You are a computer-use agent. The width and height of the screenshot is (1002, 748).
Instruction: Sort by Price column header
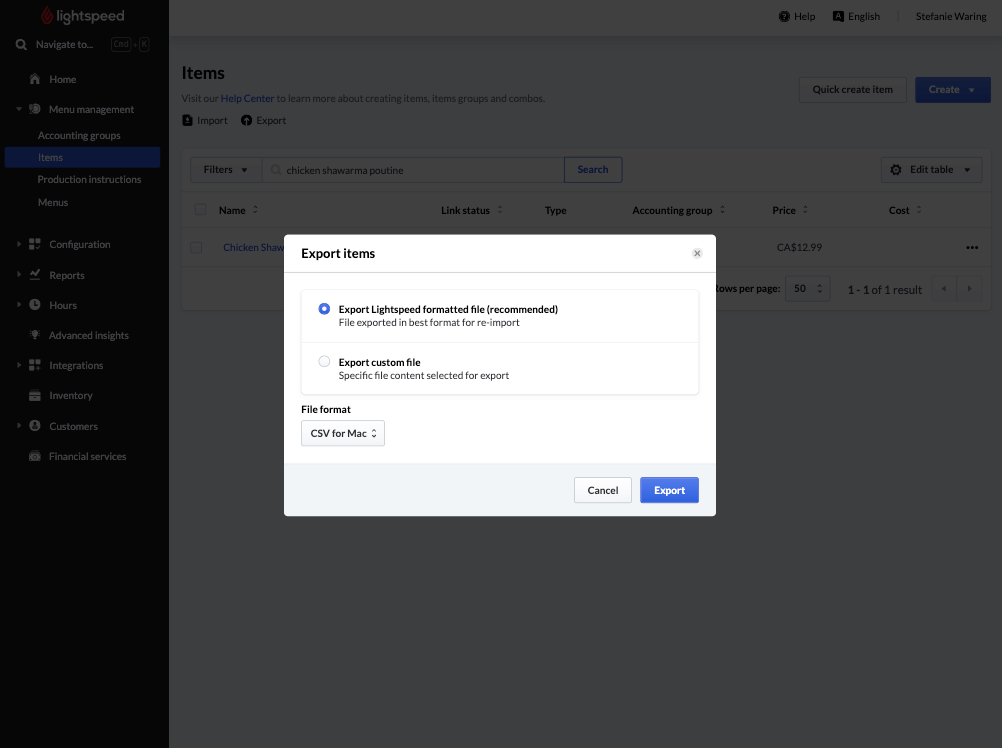point(790,210)
